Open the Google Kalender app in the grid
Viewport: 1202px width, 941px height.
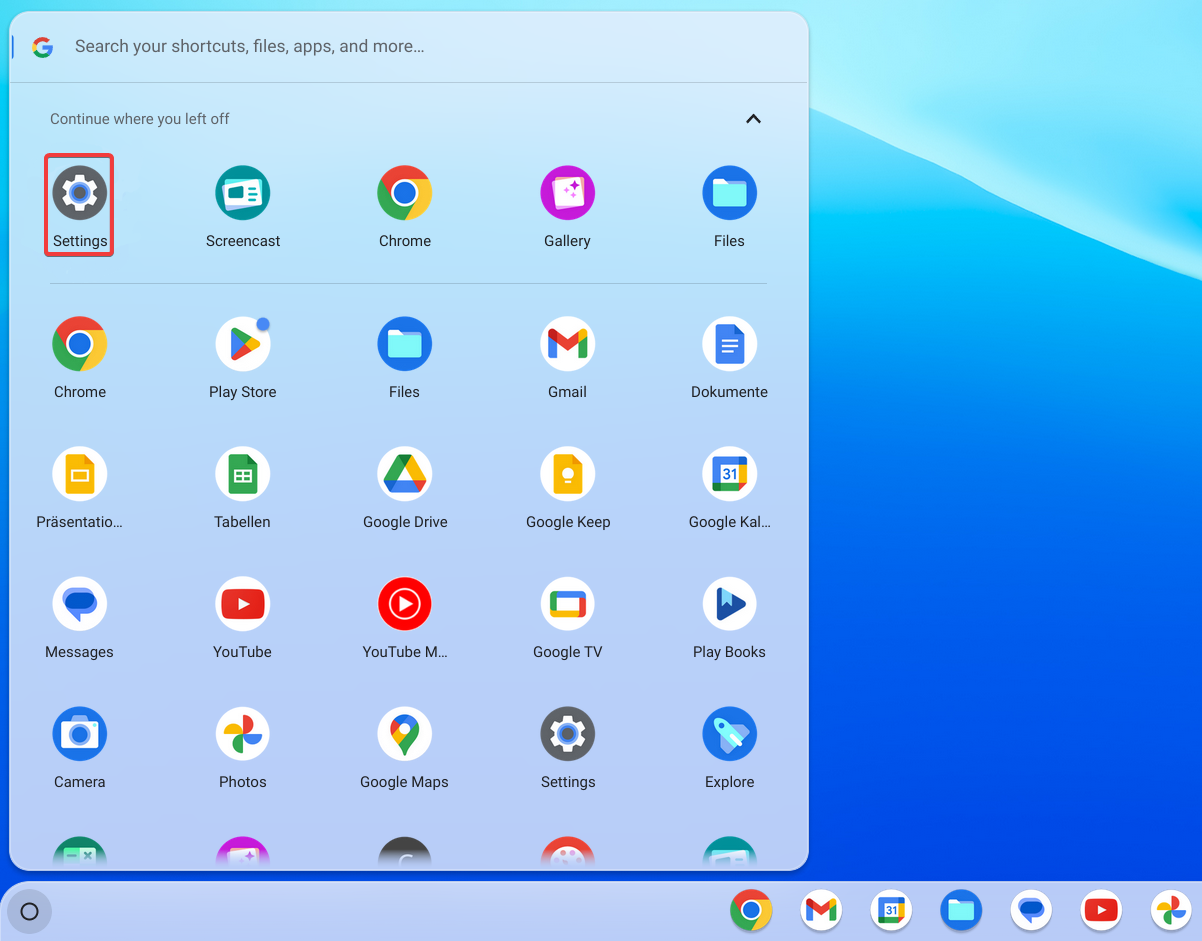[x=729, y=488]
